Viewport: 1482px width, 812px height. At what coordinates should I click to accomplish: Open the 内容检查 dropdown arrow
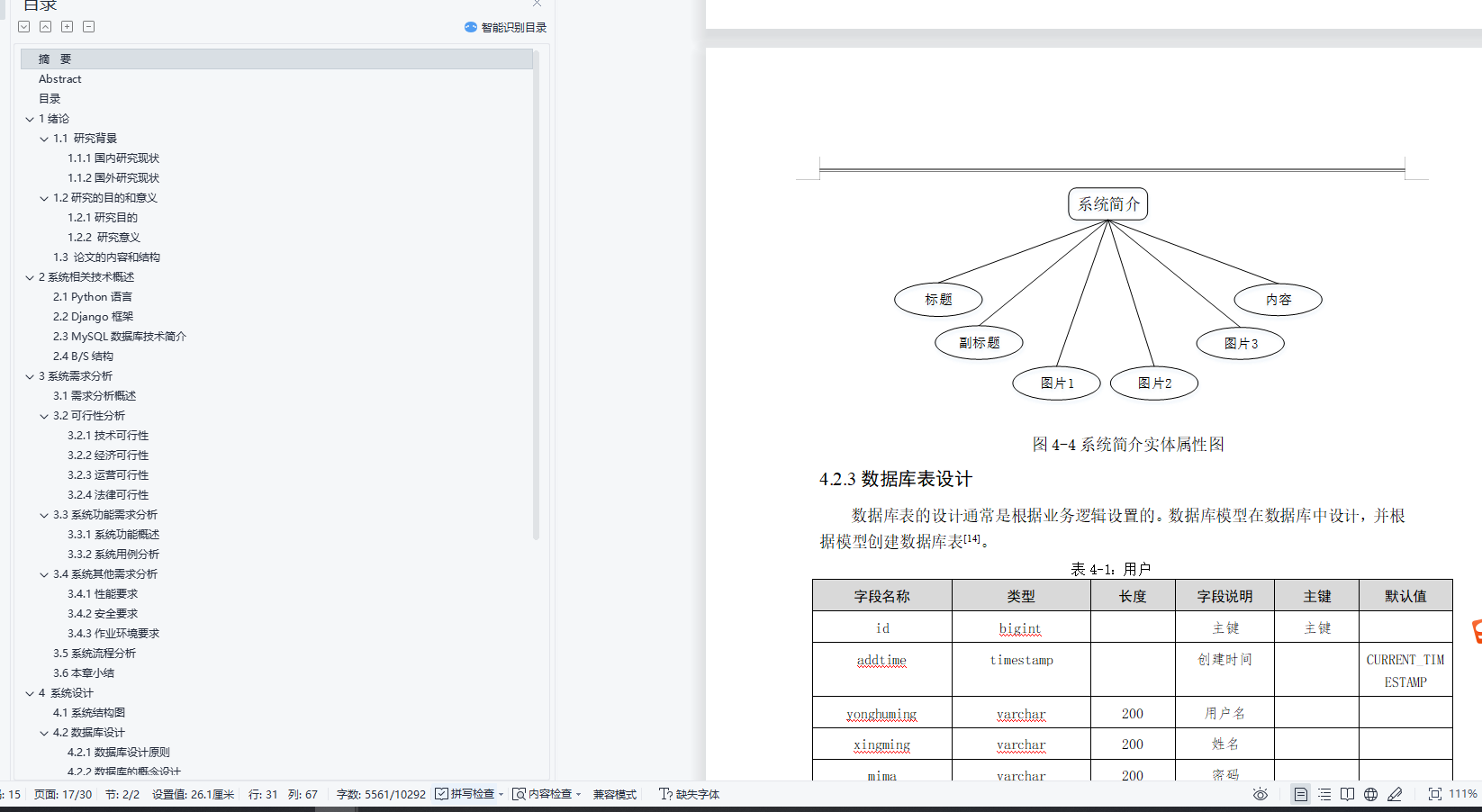tap(578, 795)
